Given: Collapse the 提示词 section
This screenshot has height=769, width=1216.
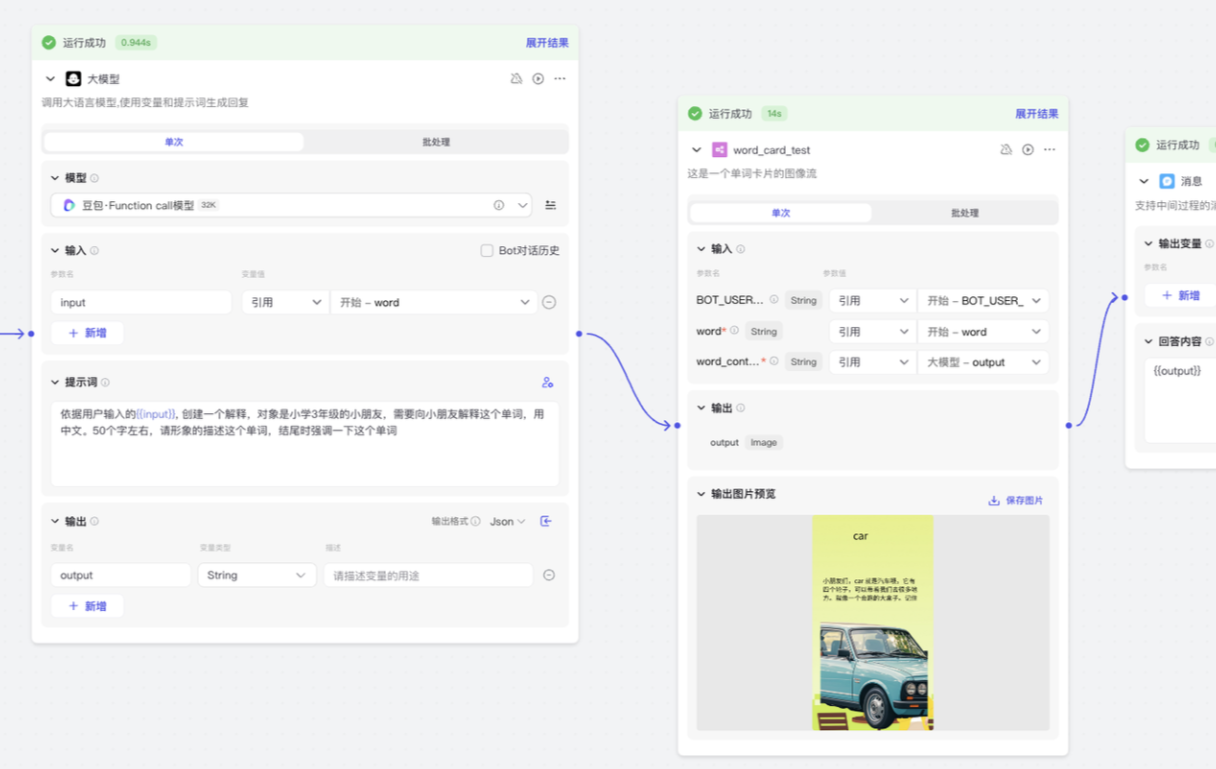Looking at the screenshot, I should [55, 382].
